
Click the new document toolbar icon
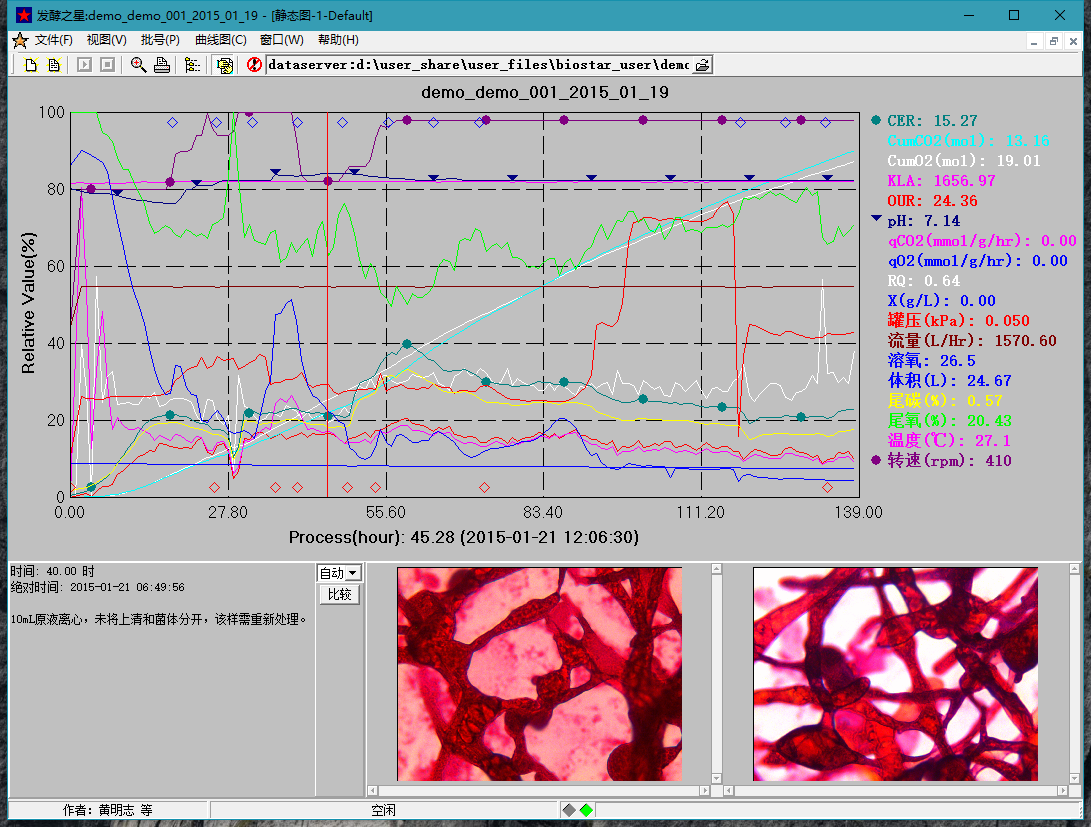pyautogui.click(x=31, y=65)
